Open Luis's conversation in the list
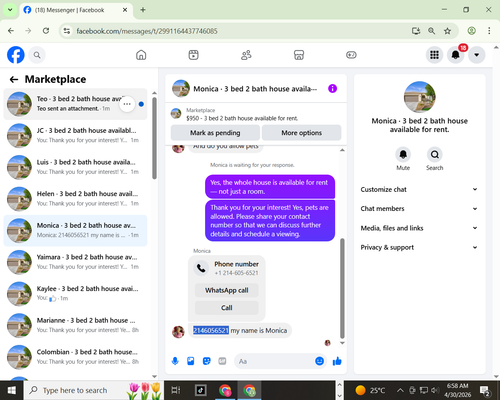500x400 pixels. [x=75, y=167]
